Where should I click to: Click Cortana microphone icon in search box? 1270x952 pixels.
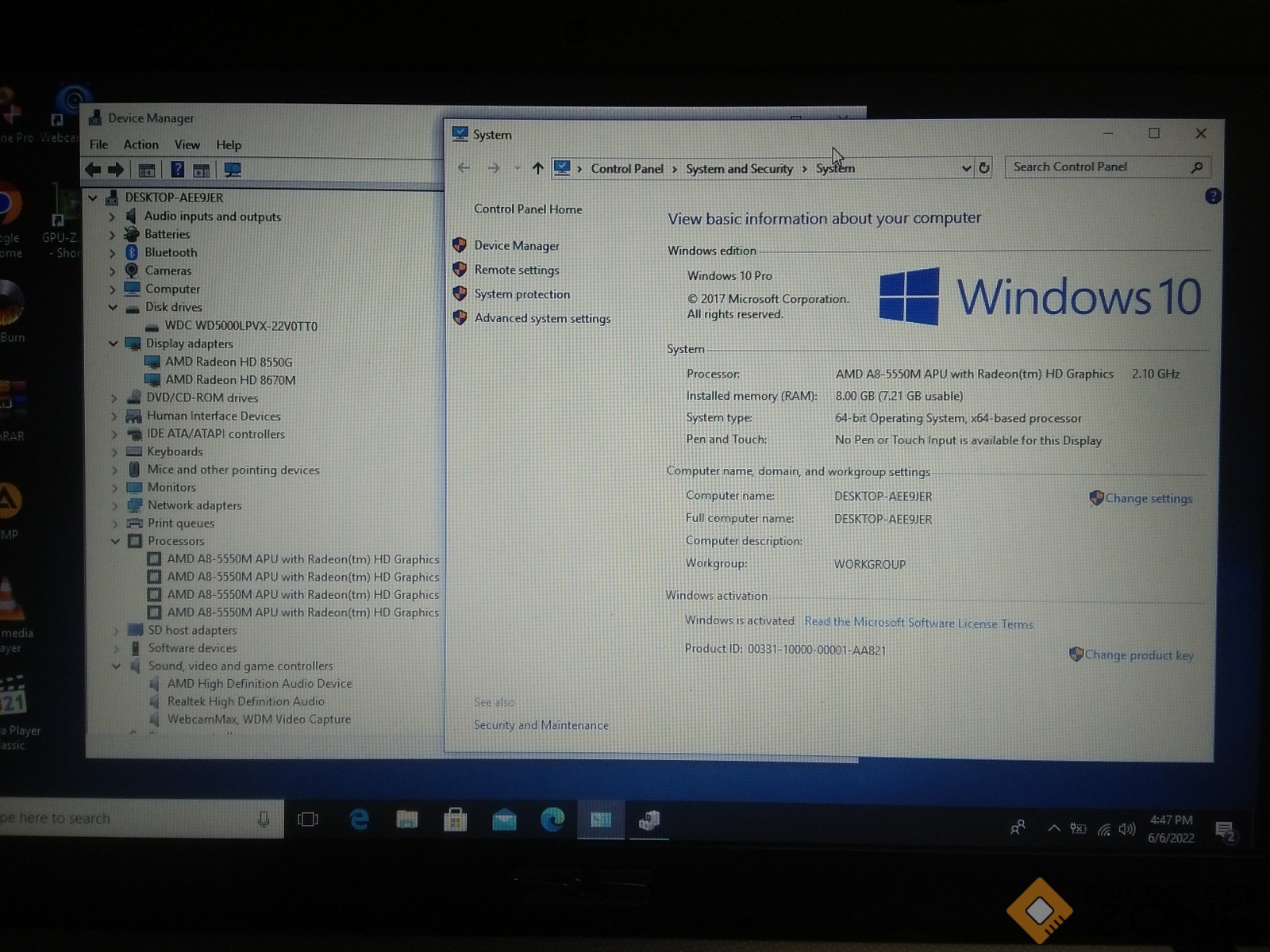(264, 820)
